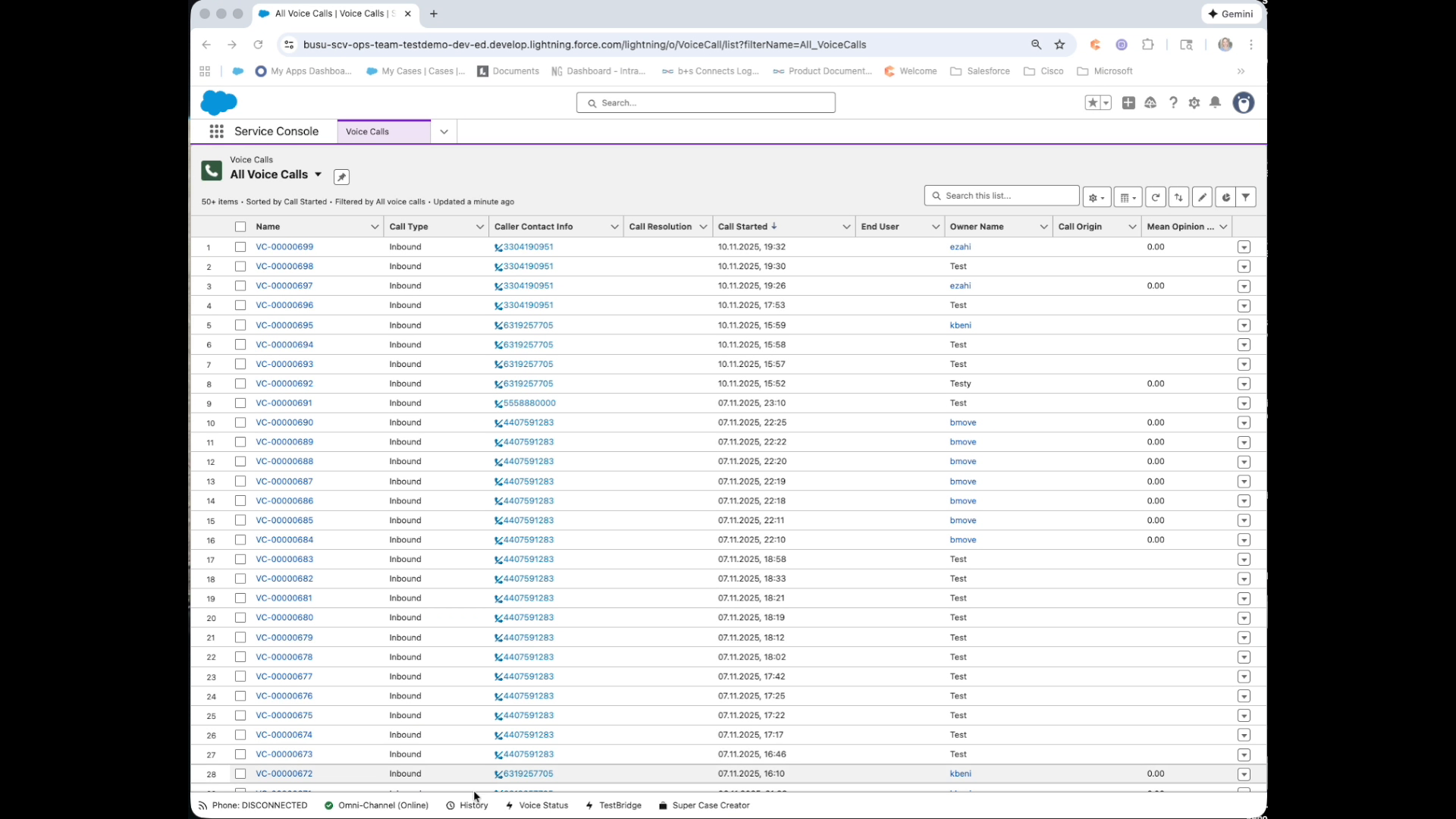Screen dimensions: 1456x819
Task: Open the inline edit pencil icon
Action: point(1203,196)
